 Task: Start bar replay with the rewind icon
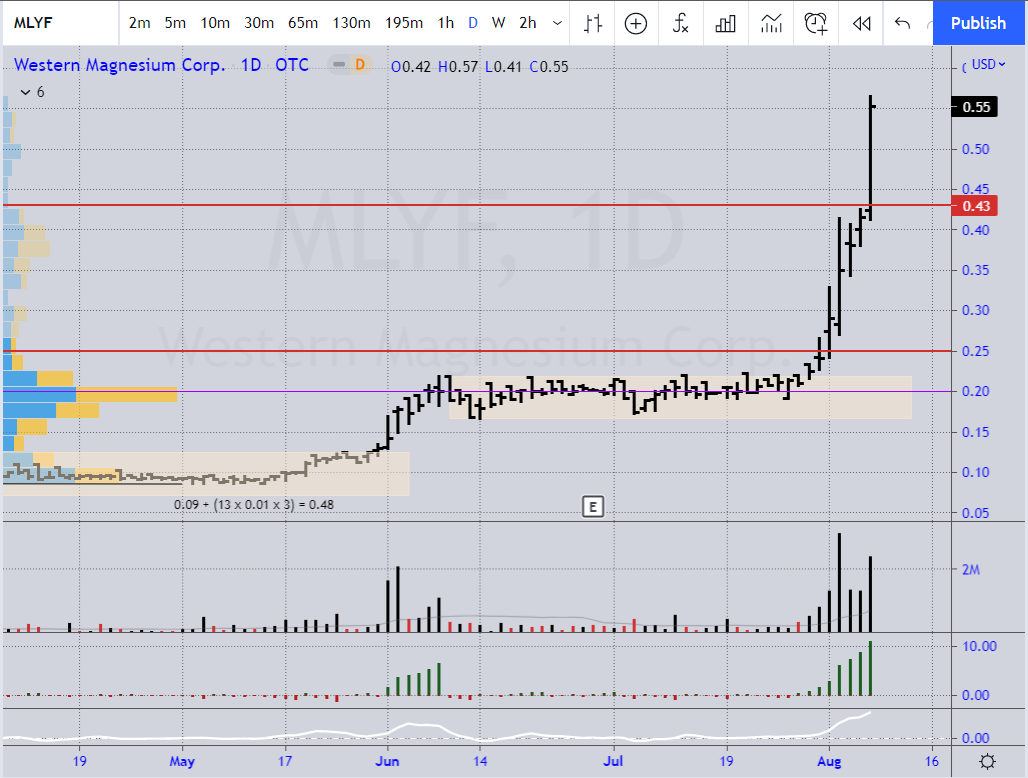pyautogui.click(x=859, y=23)
